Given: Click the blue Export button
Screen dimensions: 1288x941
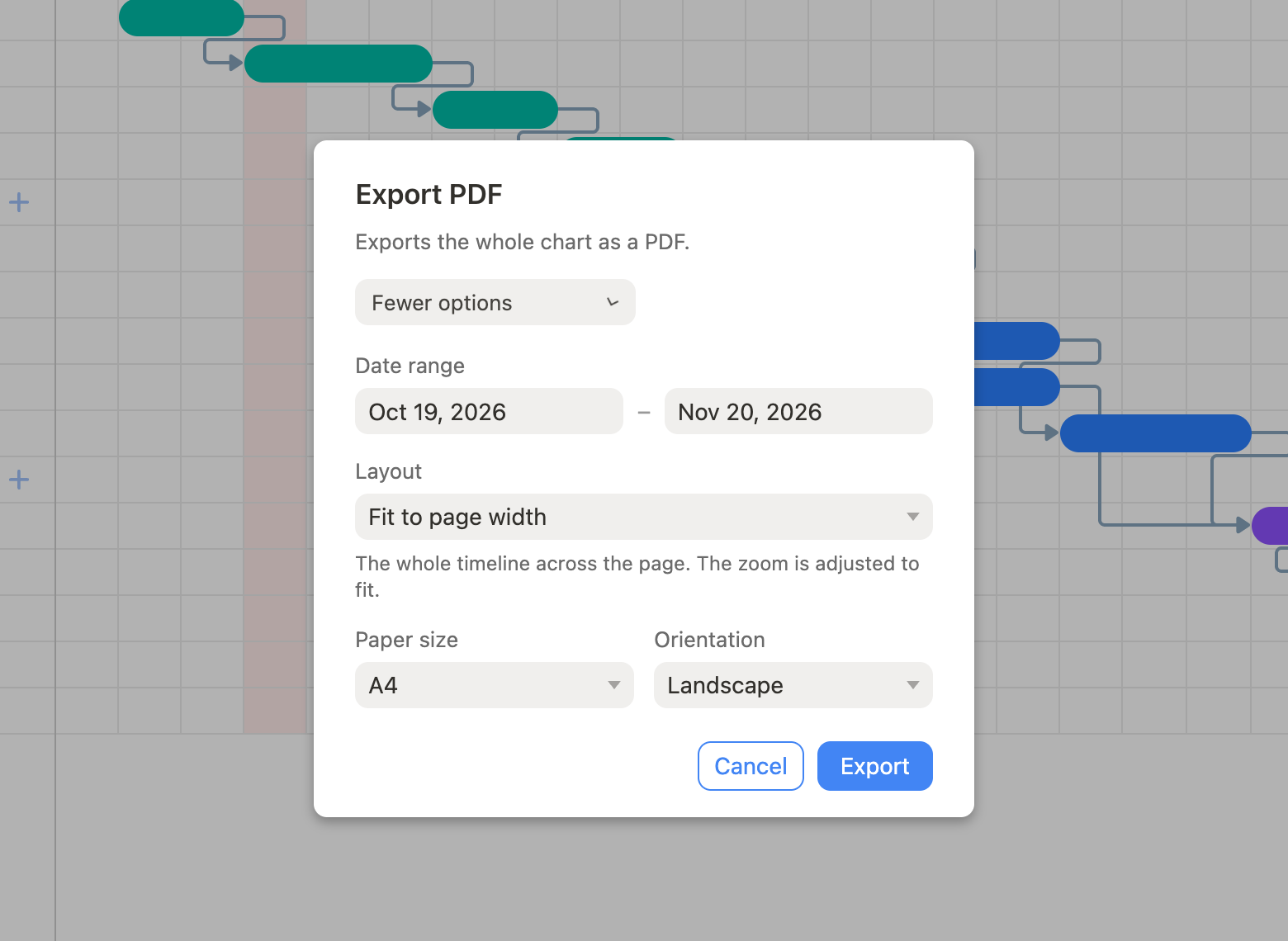Looking at the screenshot, I should (875, 766).
